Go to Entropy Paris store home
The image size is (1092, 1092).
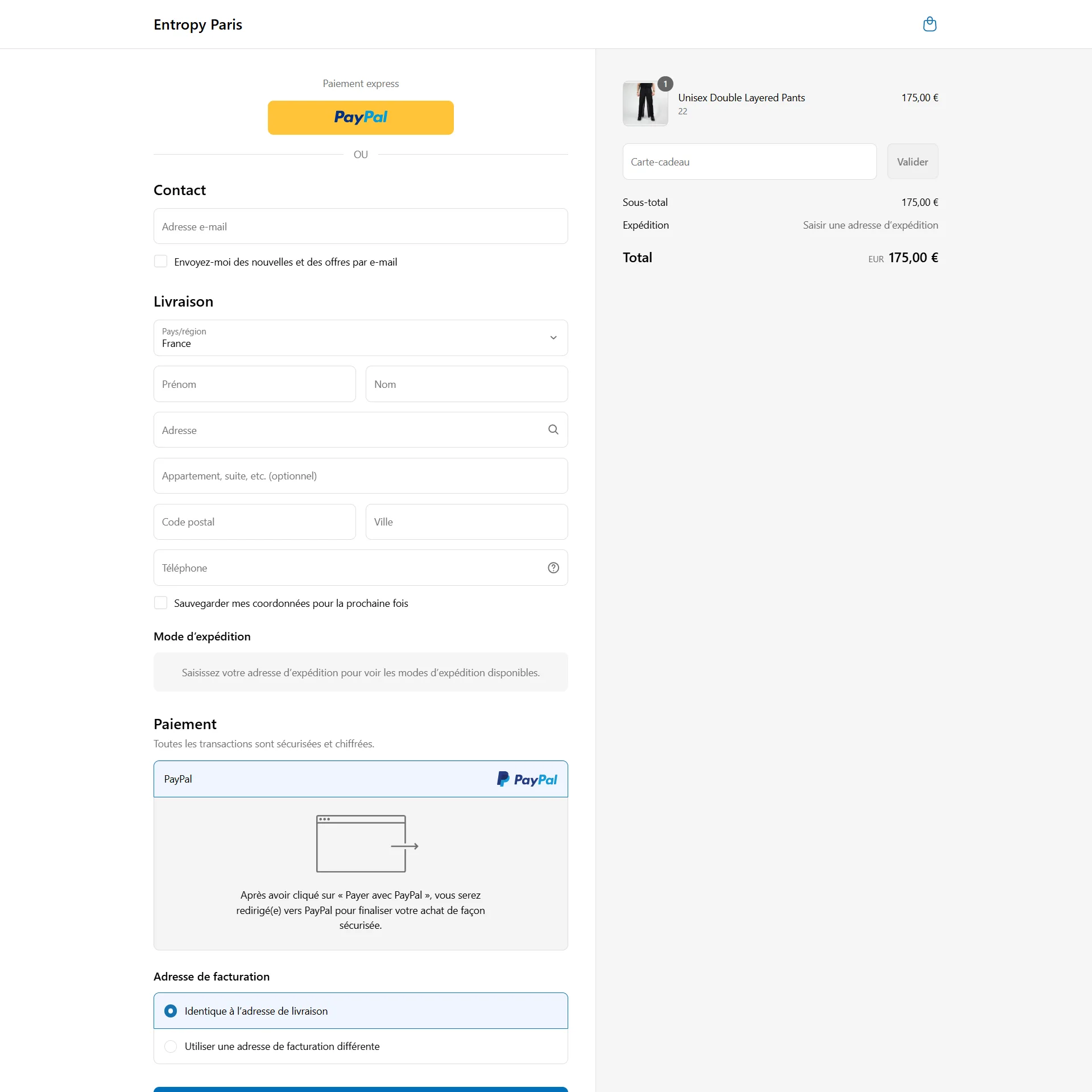(x=198, y=24)
